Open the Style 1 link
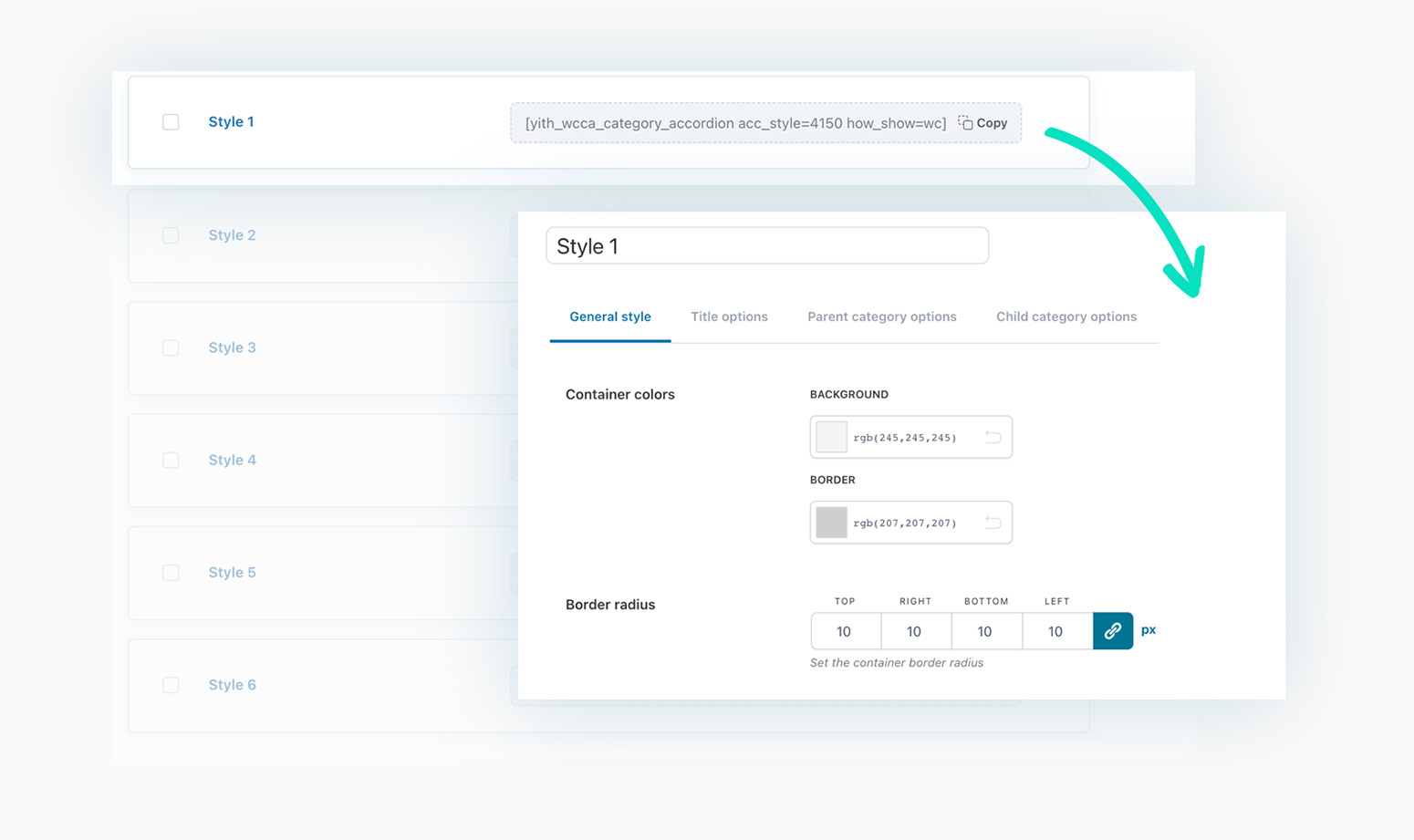Screen dimensions: 1414x840 tap(231, 122)
